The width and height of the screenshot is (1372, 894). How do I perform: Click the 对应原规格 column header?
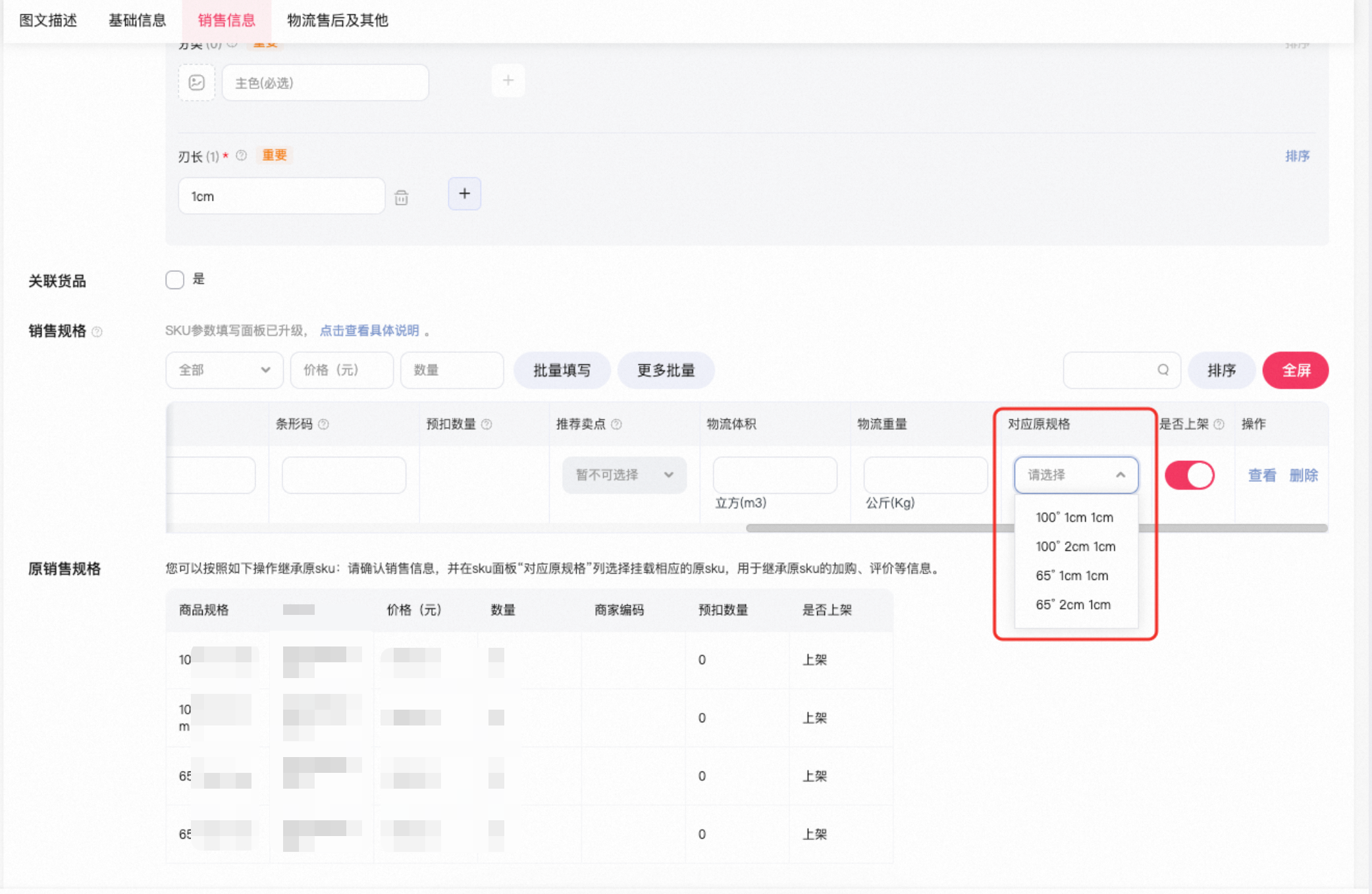[1039, 424]
